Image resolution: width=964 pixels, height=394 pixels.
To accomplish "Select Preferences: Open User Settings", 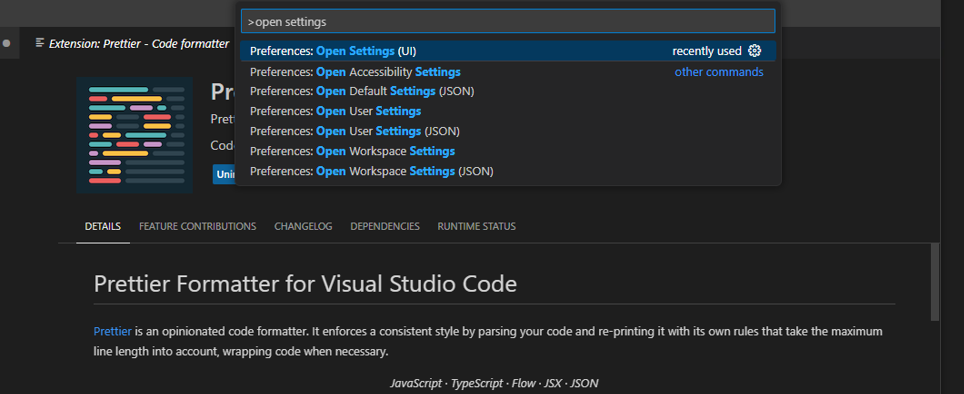I will (508, 111).
